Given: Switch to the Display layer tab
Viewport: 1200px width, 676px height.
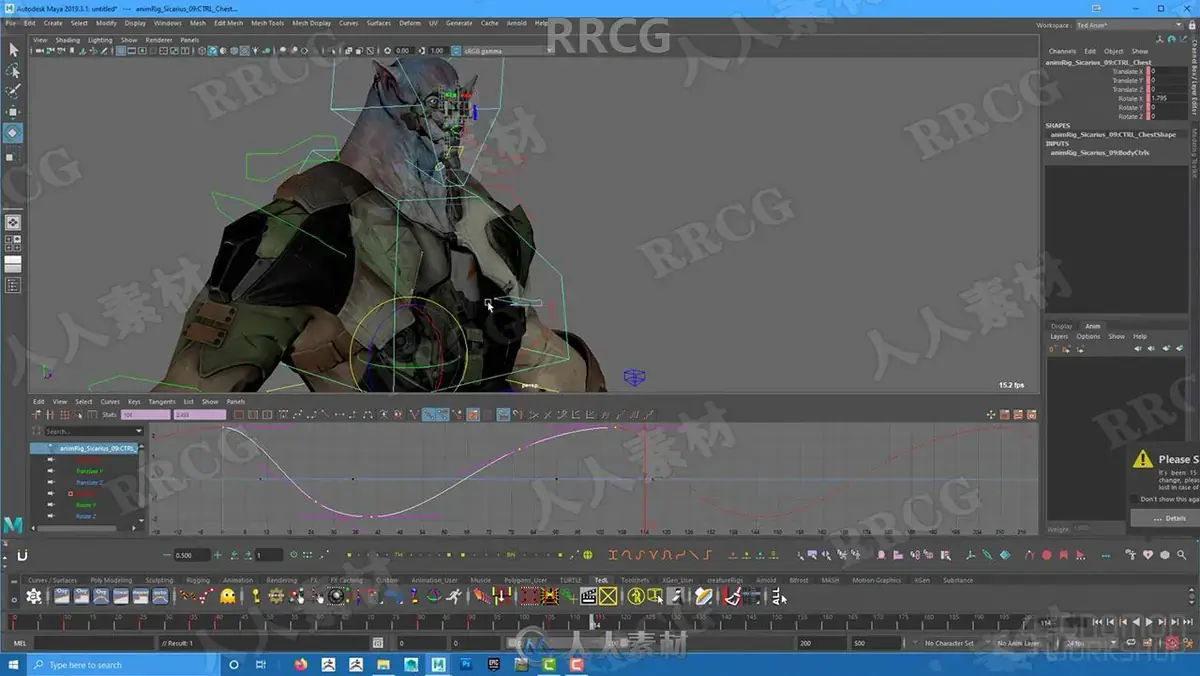Looking at the screenshot, I should (x=1061, y=326).
